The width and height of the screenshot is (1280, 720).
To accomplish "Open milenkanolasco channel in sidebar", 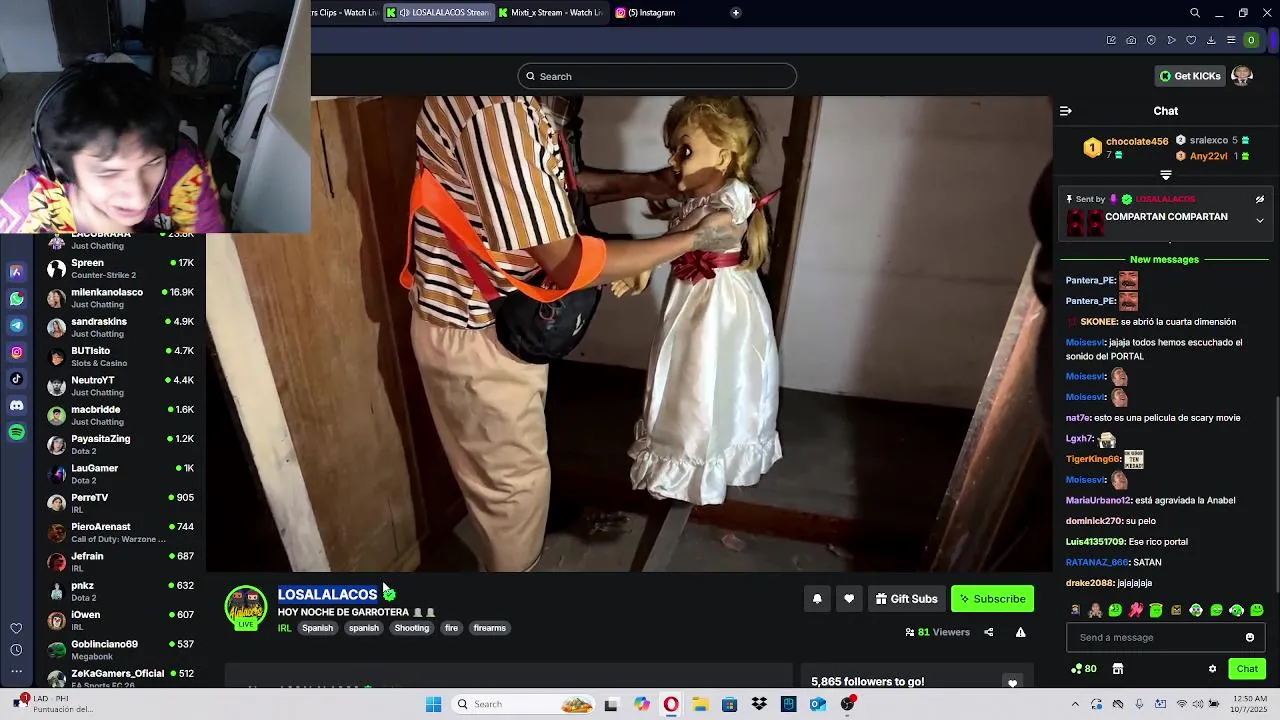I will click(120, 298).
